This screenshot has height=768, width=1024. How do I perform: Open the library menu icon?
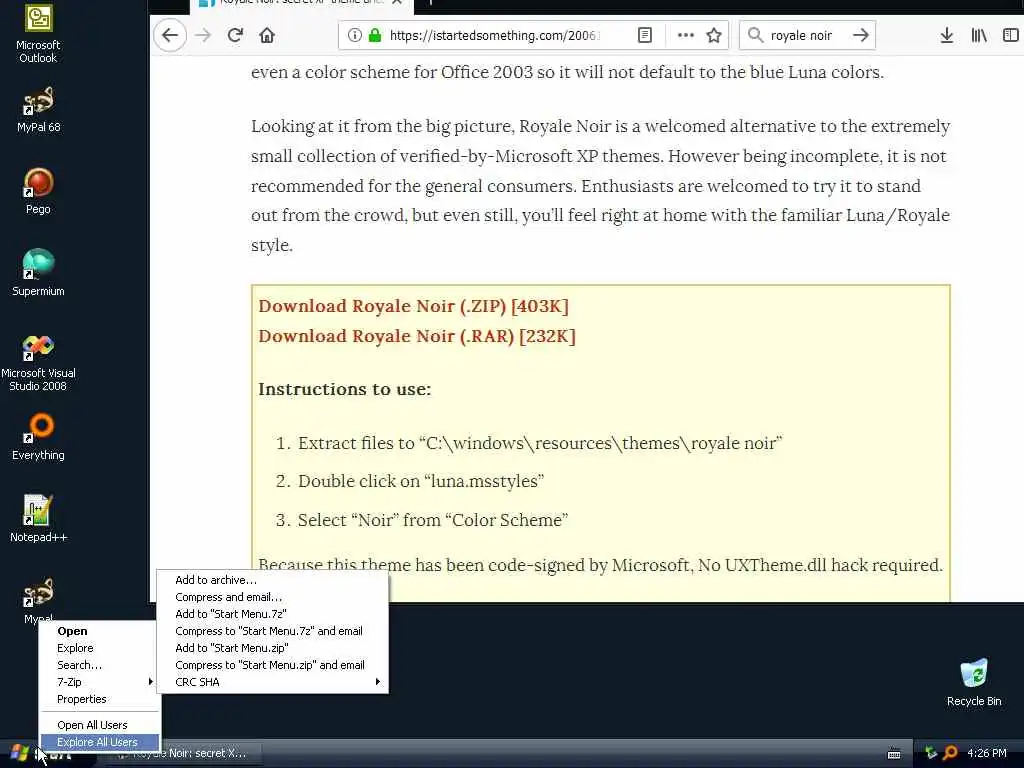(979, 35)
